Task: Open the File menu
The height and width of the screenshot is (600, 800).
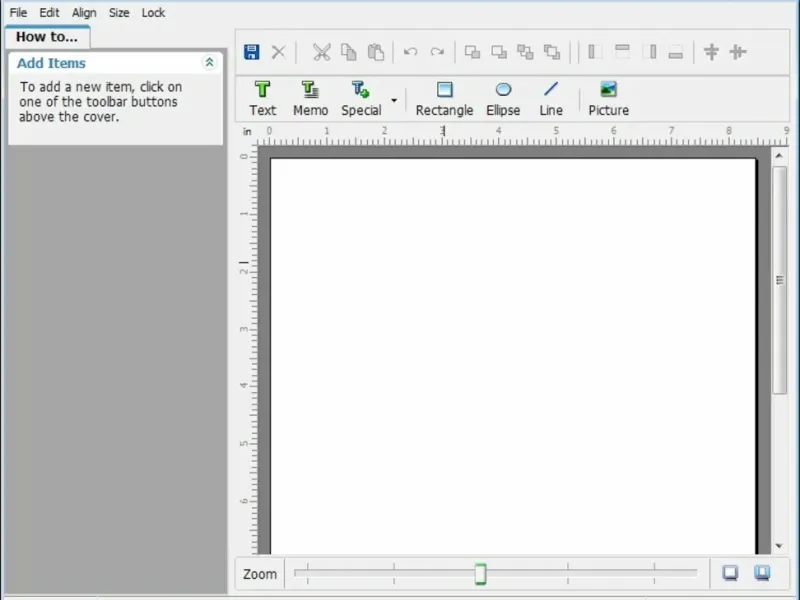Action: pos(18,13)
